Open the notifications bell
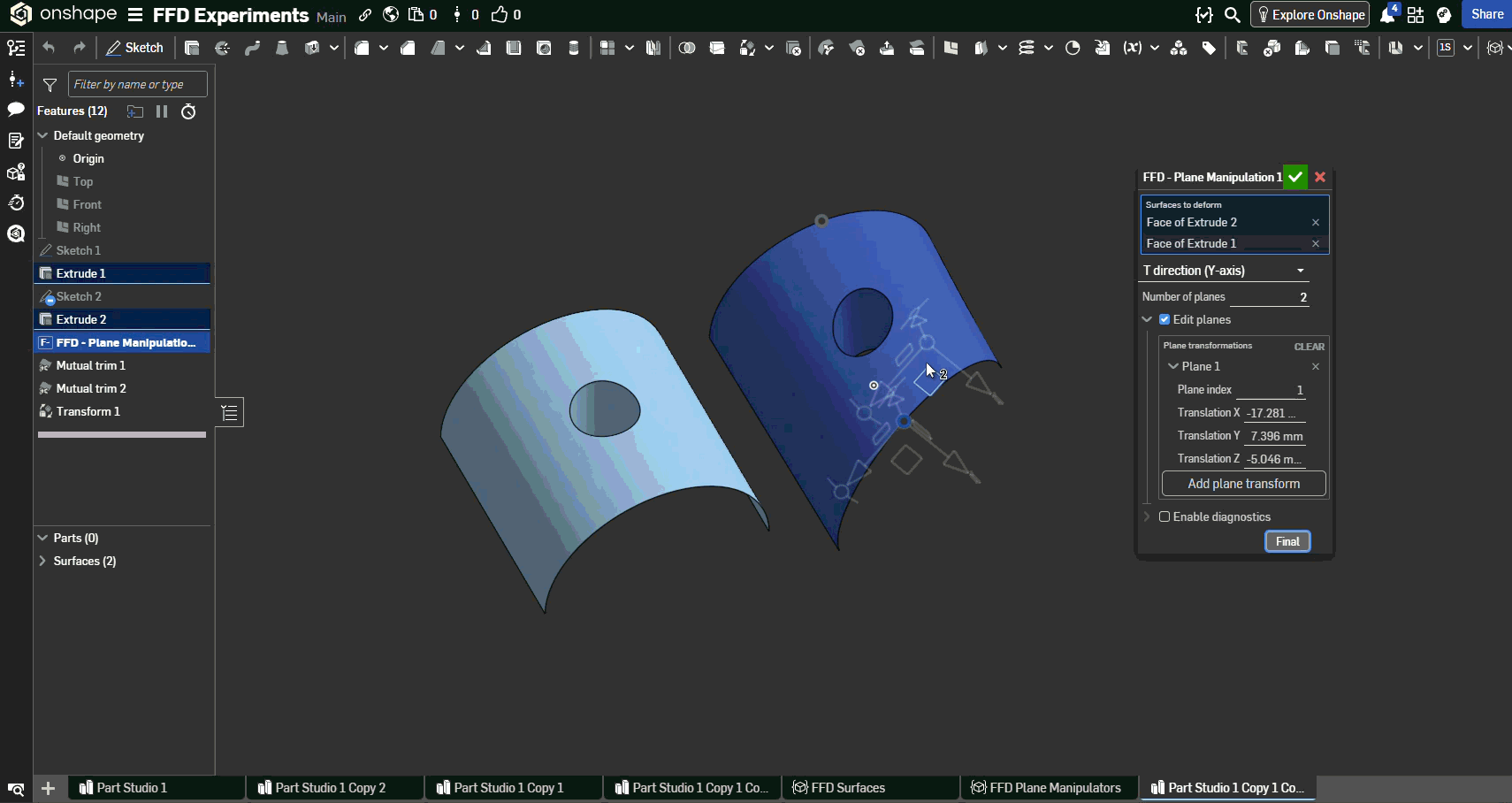 click(x=1387, y=15)
